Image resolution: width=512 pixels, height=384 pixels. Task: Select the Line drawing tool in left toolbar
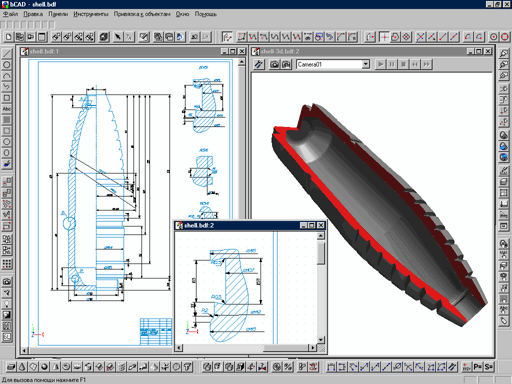(x=7, y=54)
